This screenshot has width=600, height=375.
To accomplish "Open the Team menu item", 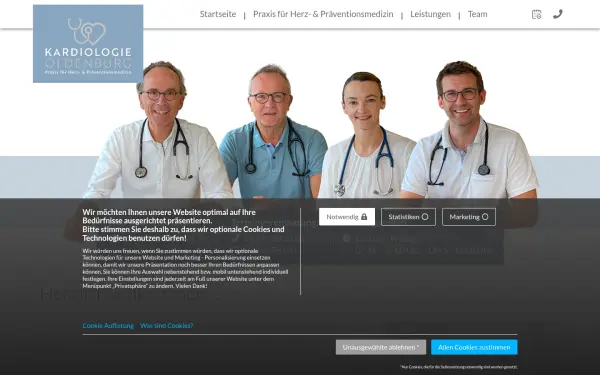I will coord(478,14).
